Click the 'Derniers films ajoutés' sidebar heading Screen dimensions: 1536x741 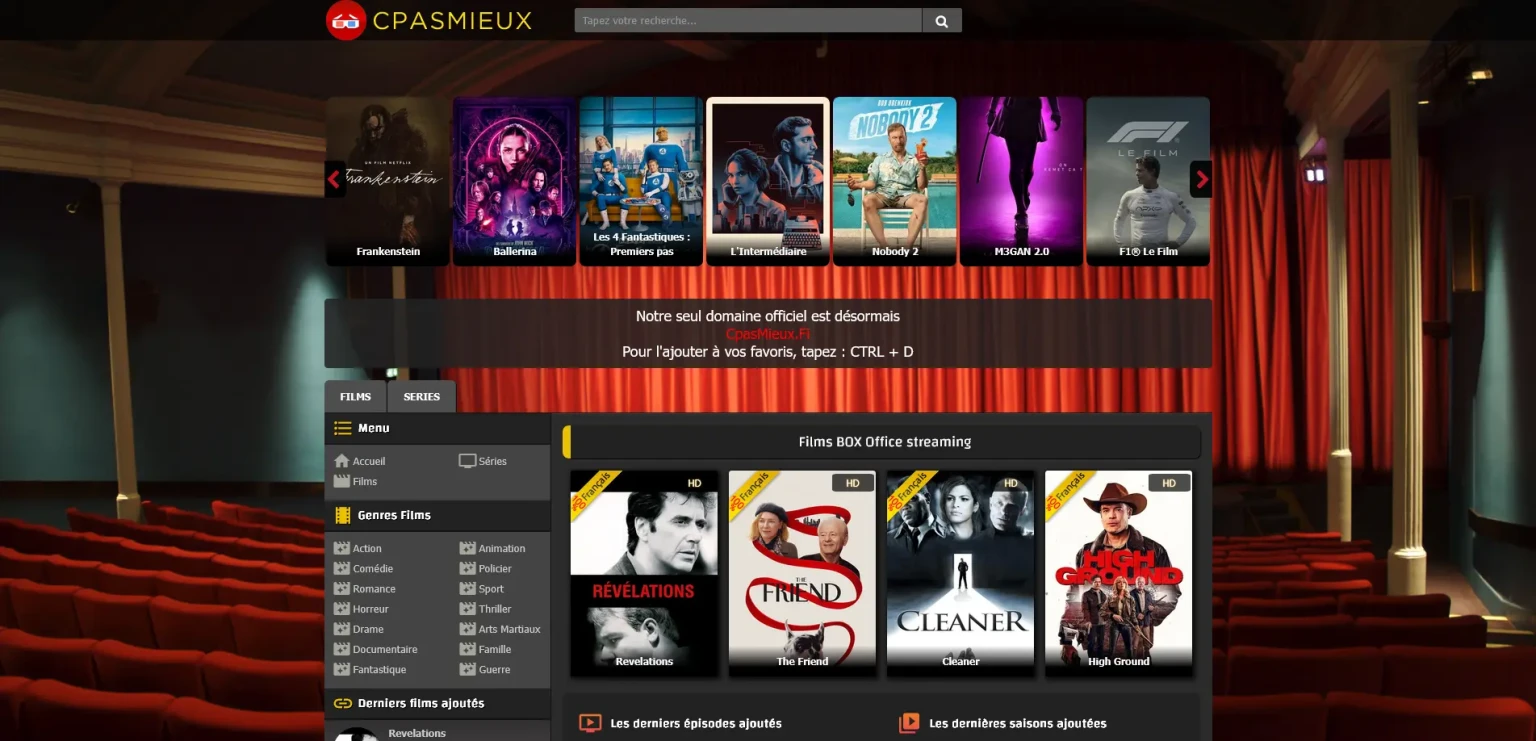point(421,703)
